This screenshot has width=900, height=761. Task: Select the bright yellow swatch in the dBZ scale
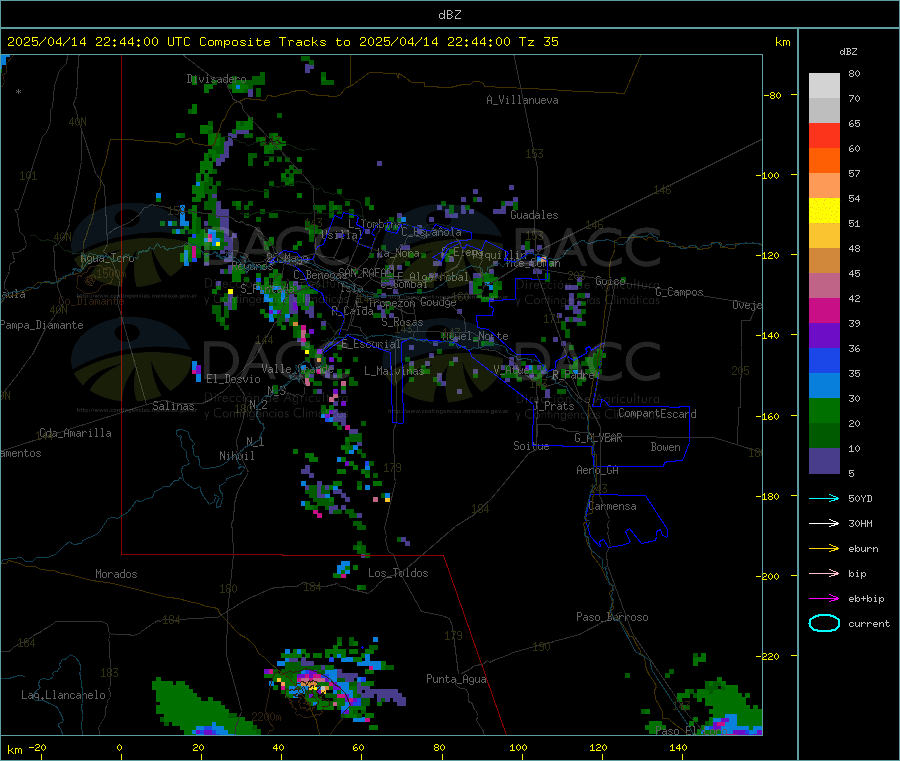click(824, 211)
